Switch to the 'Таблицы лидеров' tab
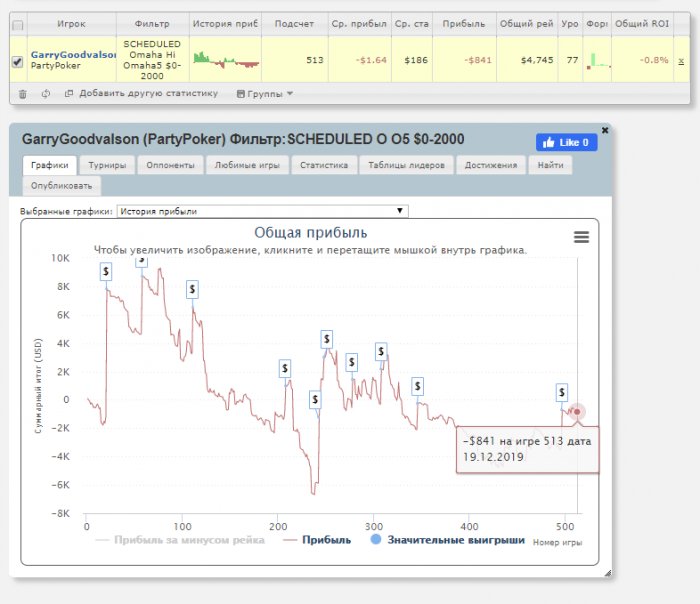The image size is (700, 604). click(x=406, y=165)
